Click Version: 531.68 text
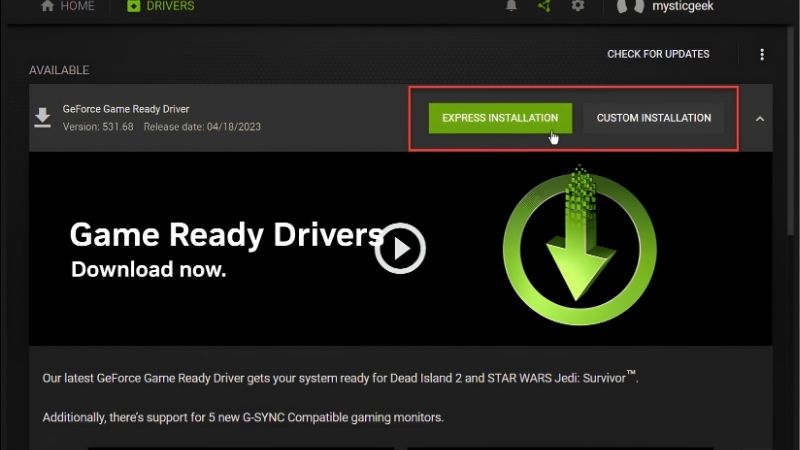This screenshot has height=450, width=800. click(98, 127)
